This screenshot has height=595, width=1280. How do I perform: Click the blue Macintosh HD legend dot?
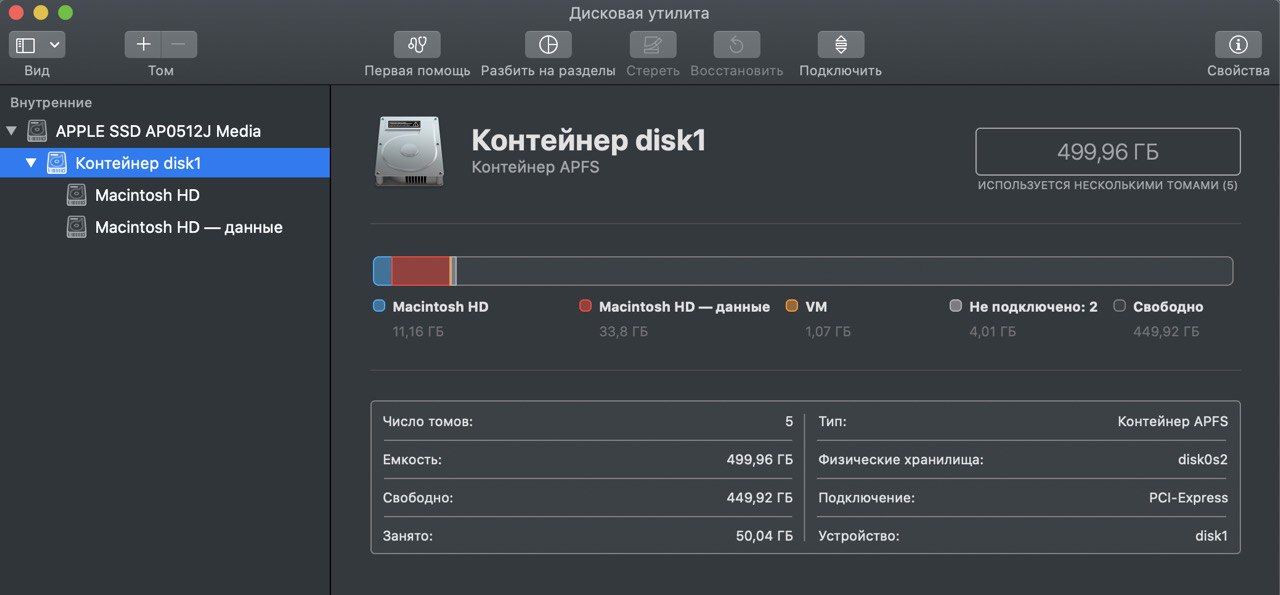(379, 306)
